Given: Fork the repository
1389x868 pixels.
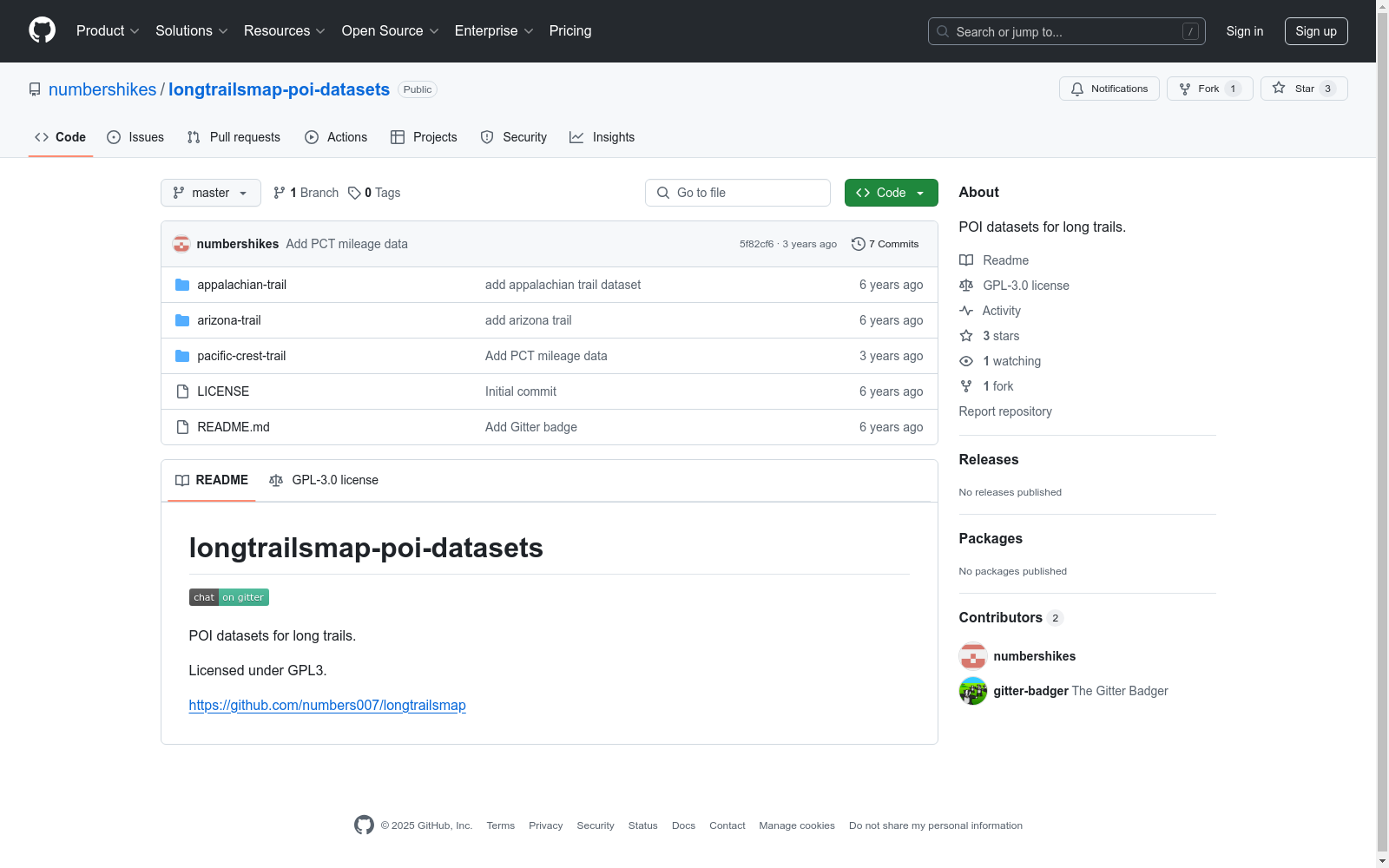Looking at the screenshot, I should coord(1209,89).
